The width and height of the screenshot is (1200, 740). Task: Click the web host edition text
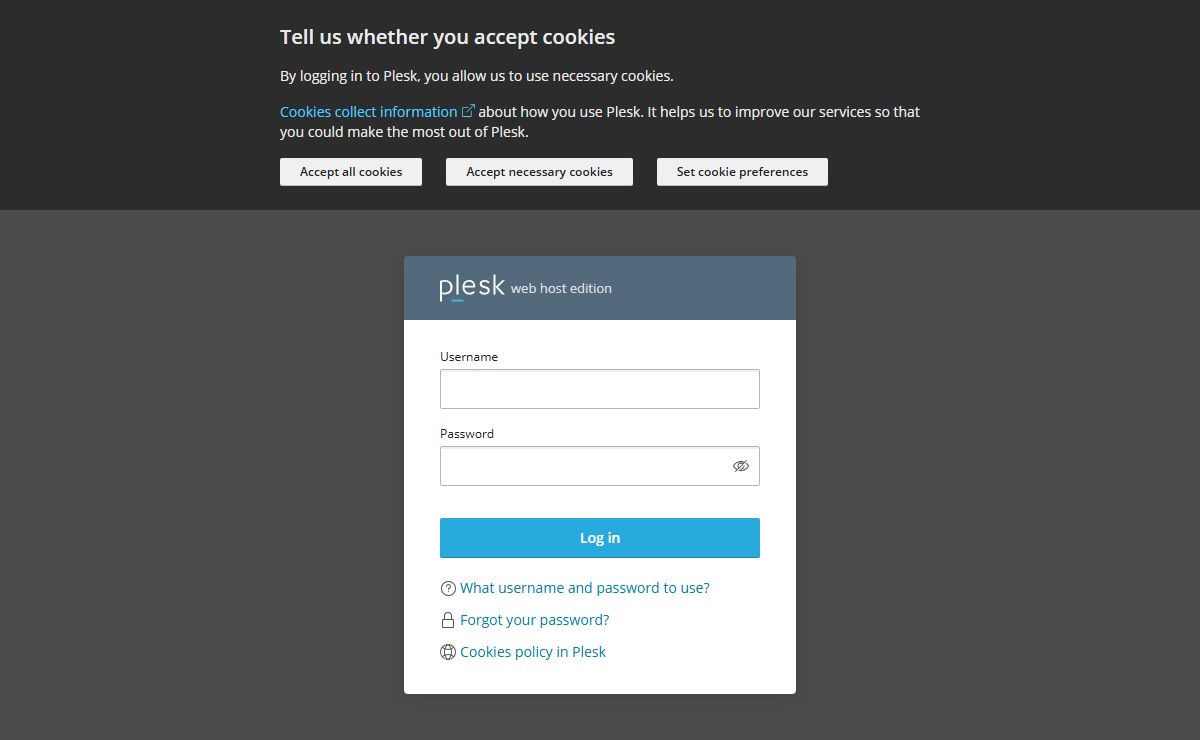[x=561, y=289]
